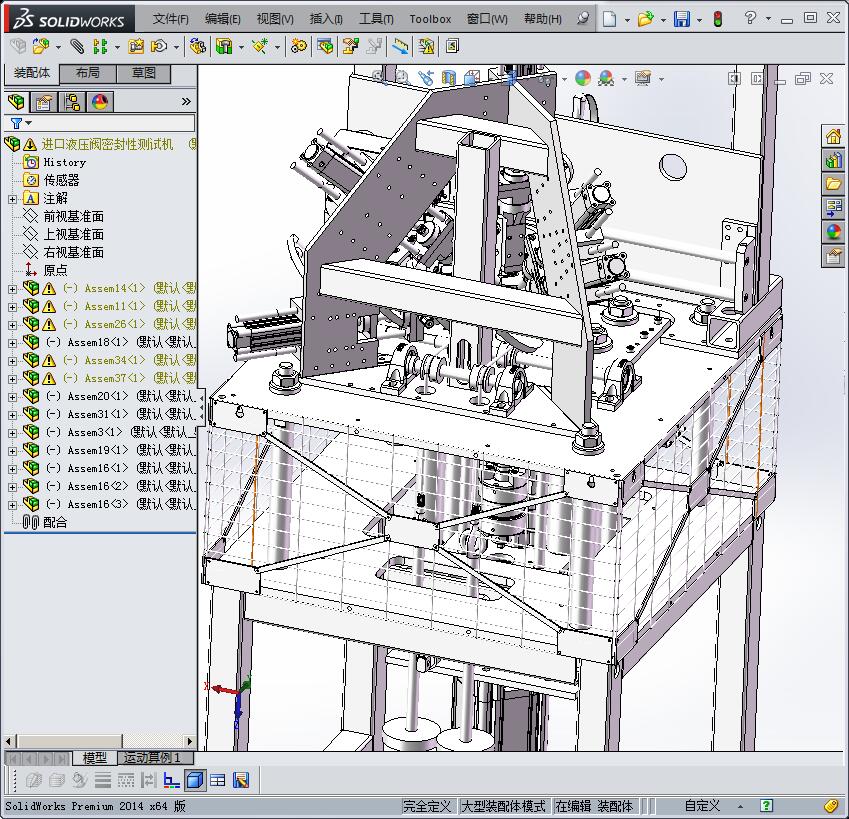
Task: Click the Save disk icon
Action: coord(681,19)
